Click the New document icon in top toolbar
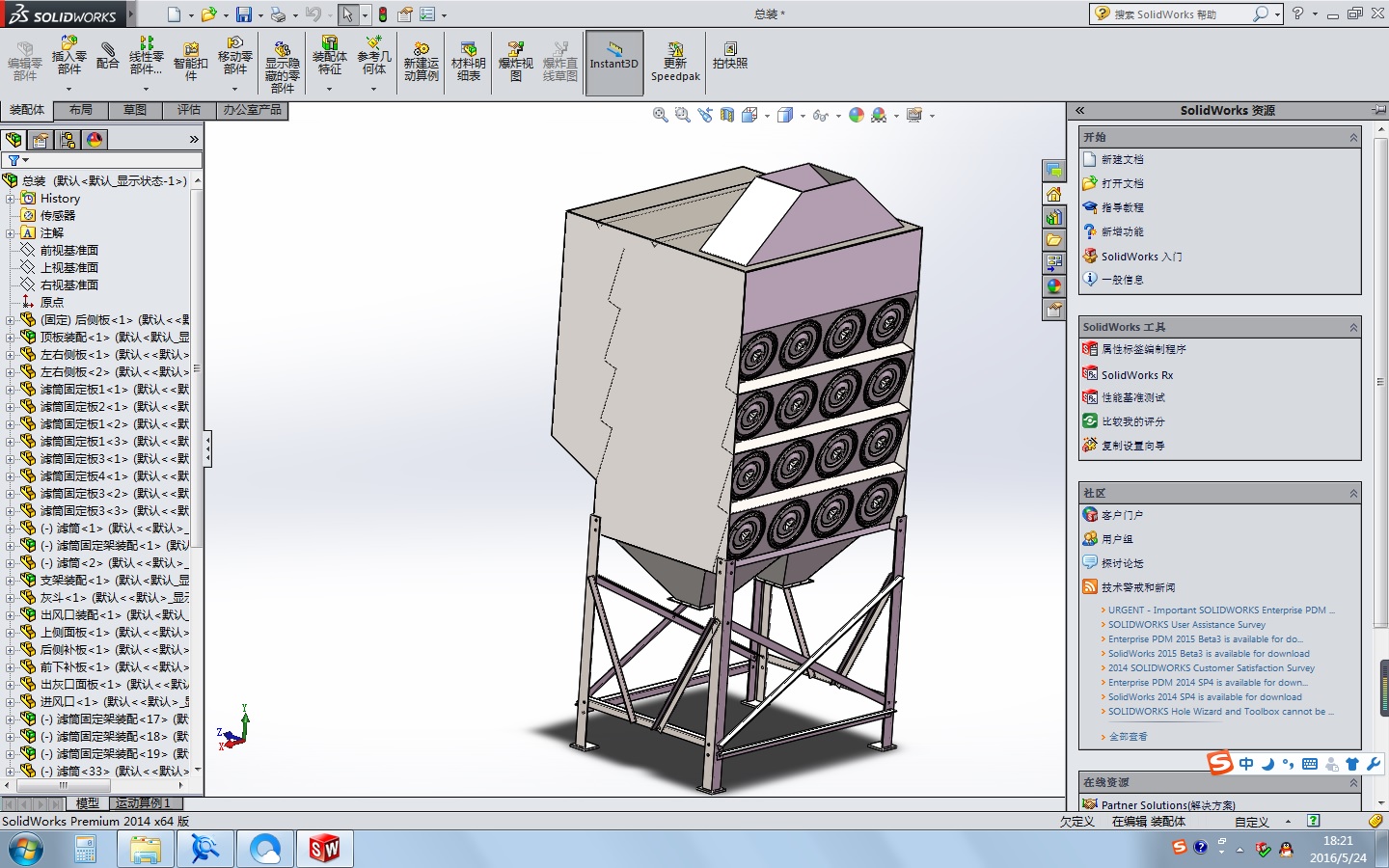Viewport: 1389px width, 868px height. point(174,14)
